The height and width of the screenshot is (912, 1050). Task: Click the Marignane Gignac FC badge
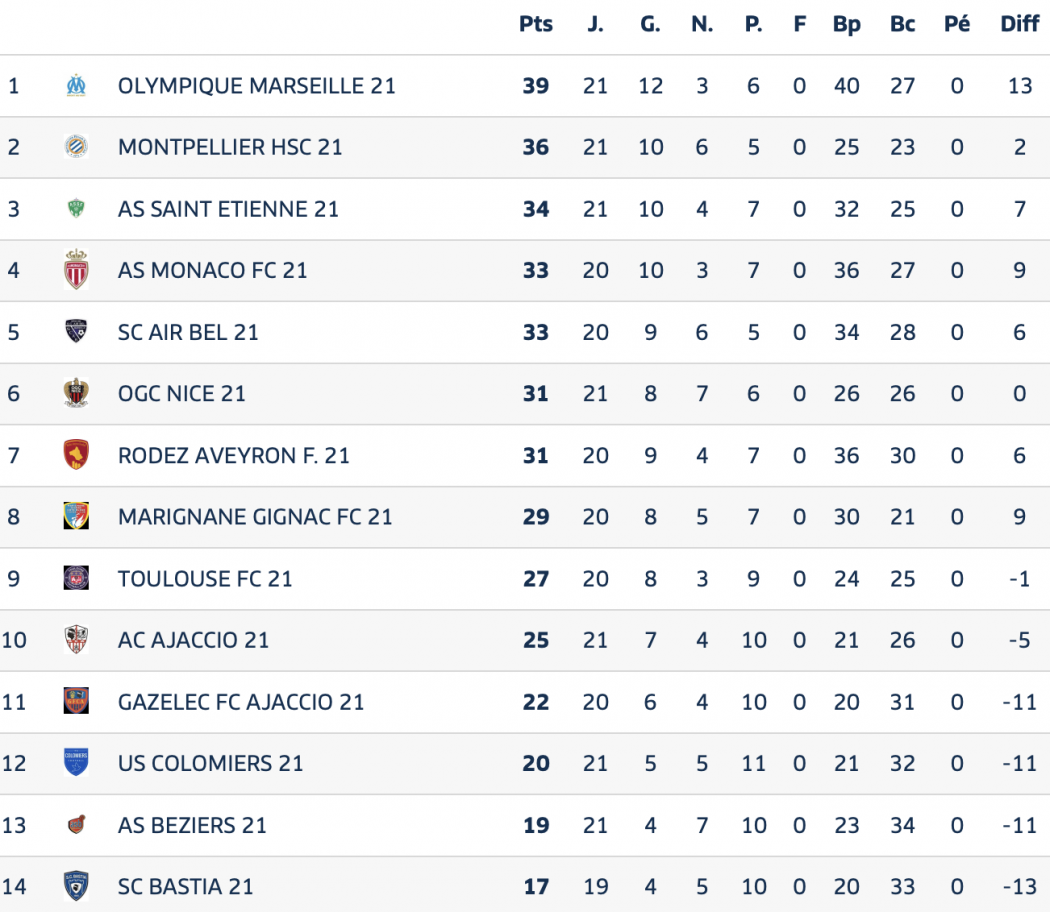[76, 516]
